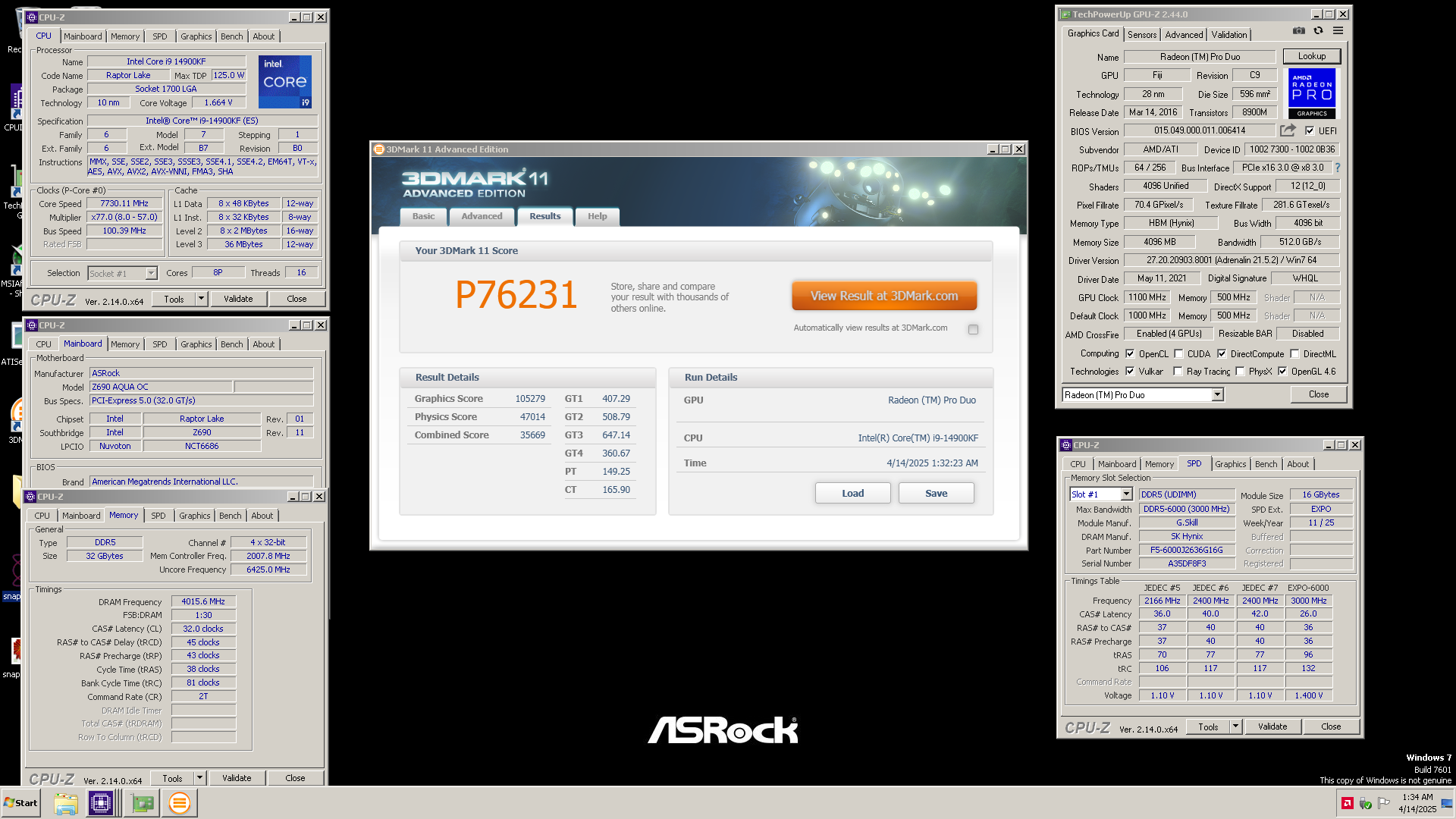The height and width of the screenshot is (819, 1456).
Task: Open the Radeon Pro Duo GPU selector dropdown
Action: click(x=1217, y=394)
